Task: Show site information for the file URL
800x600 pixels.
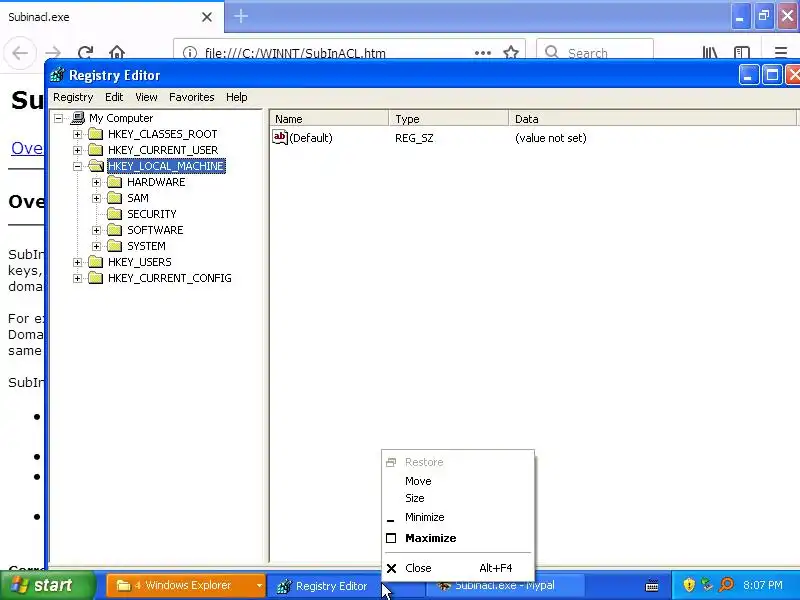Action: click(190, 53)
